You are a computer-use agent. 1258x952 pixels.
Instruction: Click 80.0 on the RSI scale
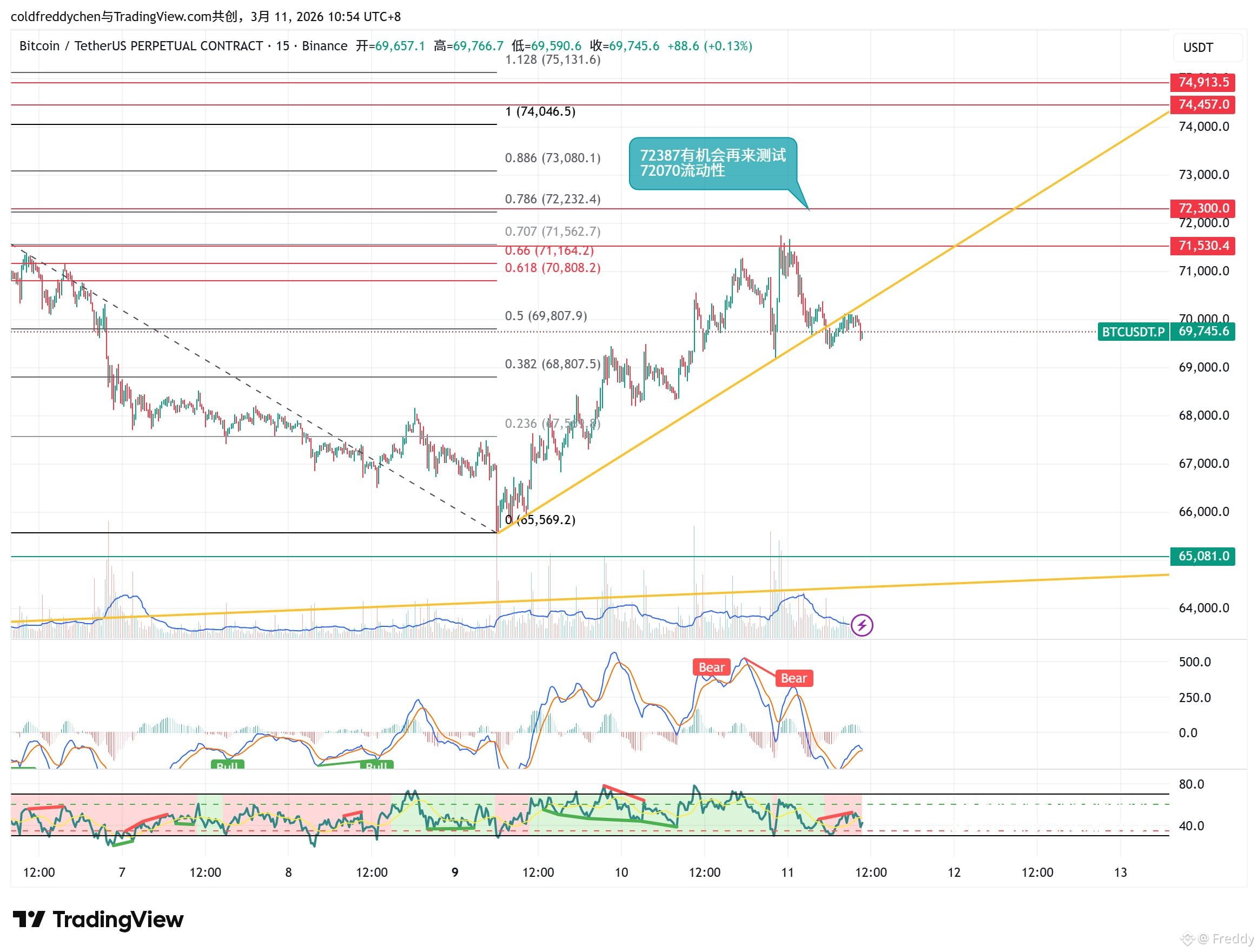click(1191, 784)
